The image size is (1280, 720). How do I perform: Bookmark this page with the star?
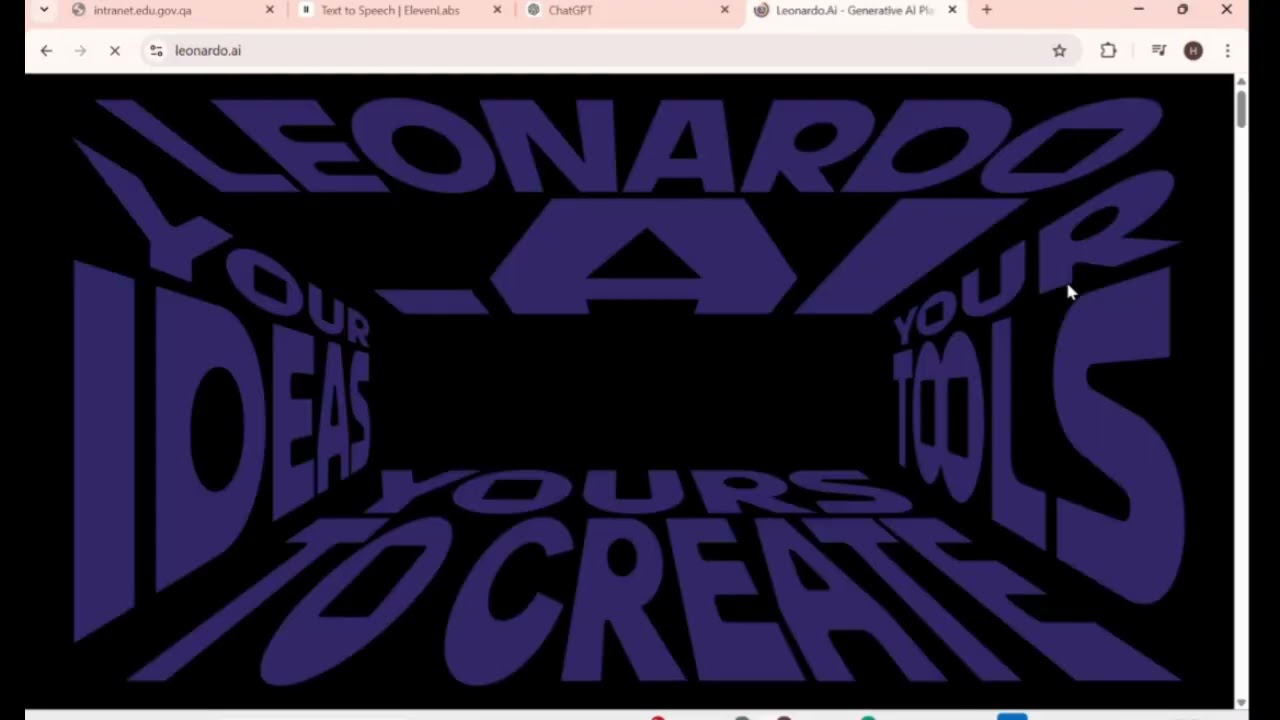click(1059, 50)
